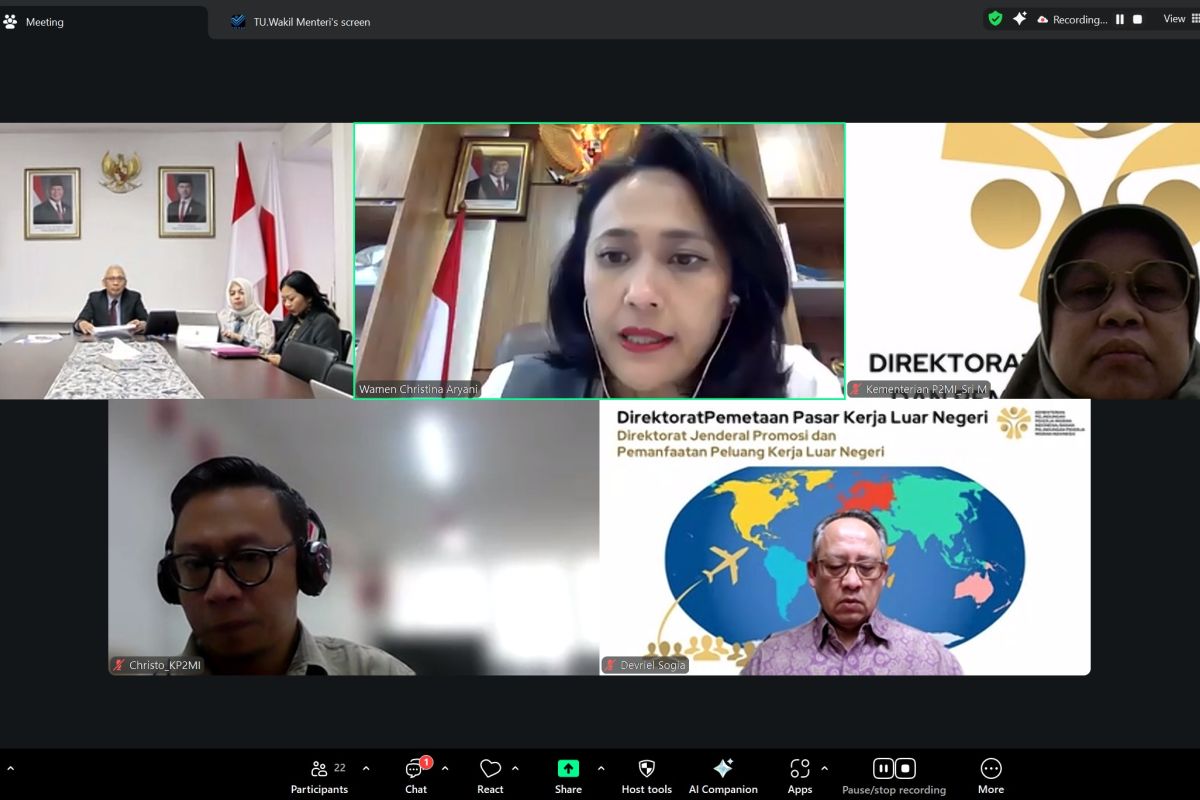Screen dimensions: 1200x800
Task: Select Wamen Christina Aryani's video tile
Action: 599,258
